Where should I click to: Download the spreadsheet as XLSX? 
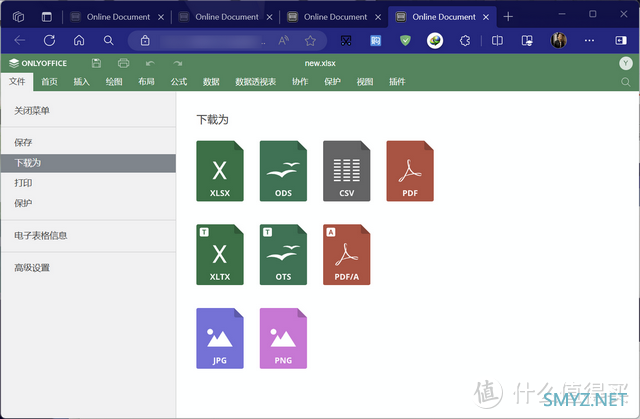click(220, 171)
